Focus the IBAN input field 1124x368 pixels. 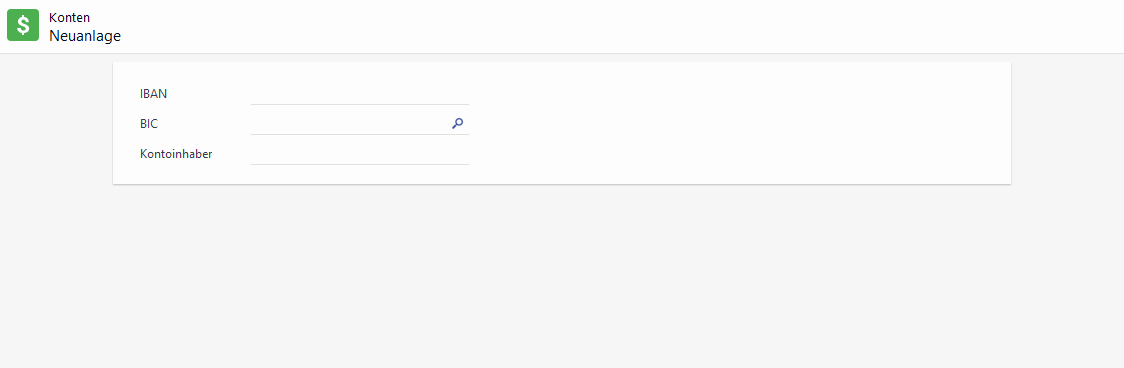click(x=360, y=93)
